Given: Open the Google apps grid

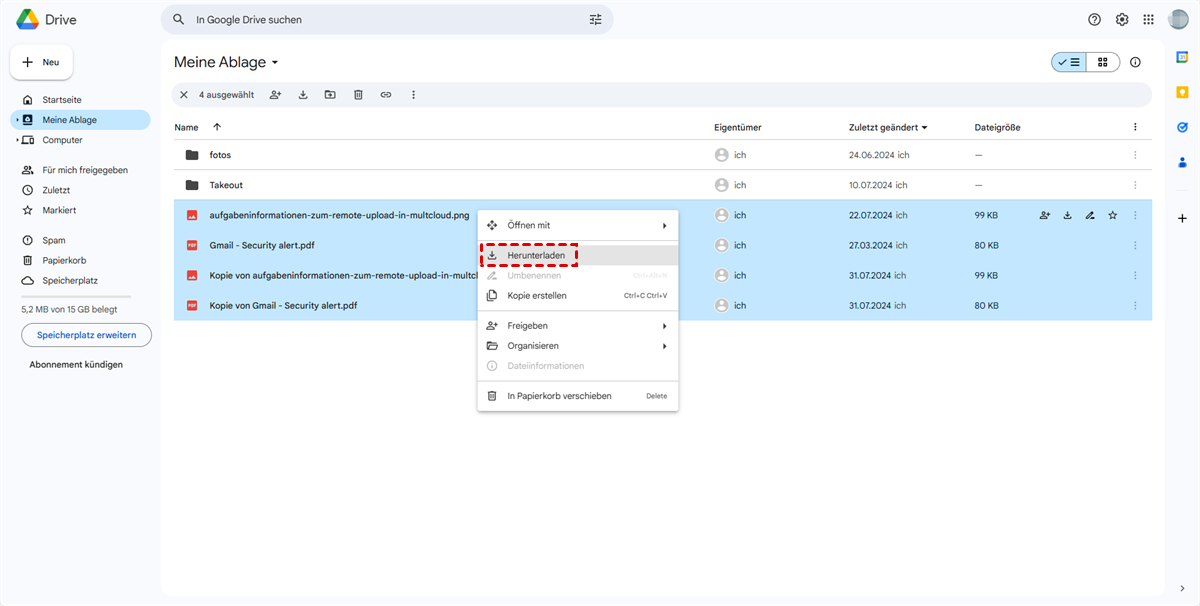Looking at the screenshot, I should (1148, 20).
